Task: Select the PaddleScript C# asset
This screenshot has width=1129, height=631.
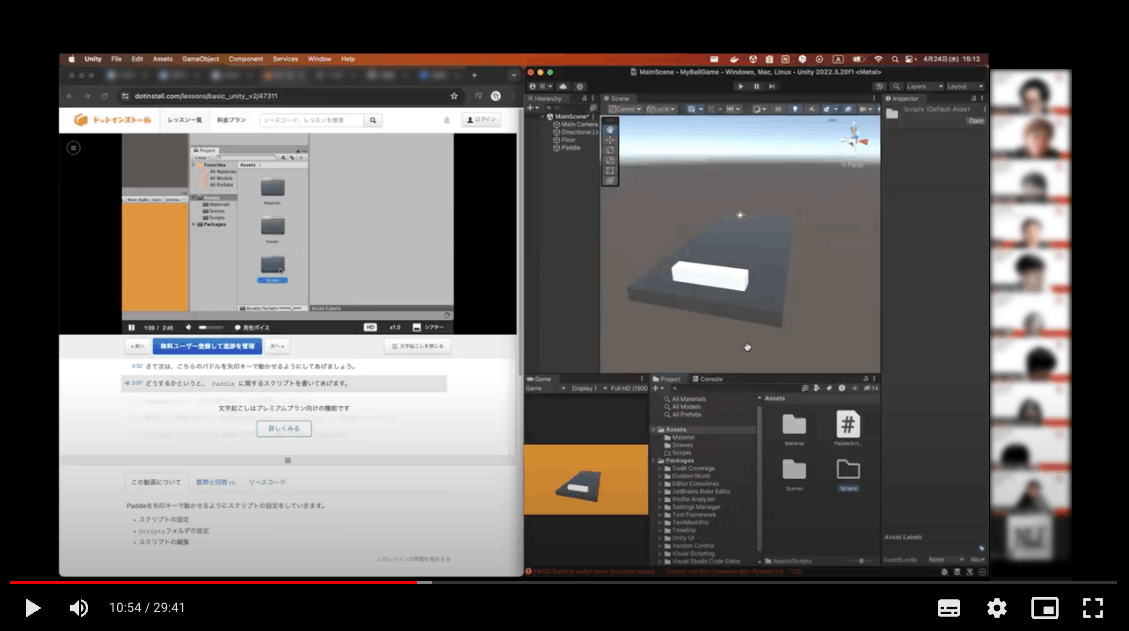Action: click(847, 428)
